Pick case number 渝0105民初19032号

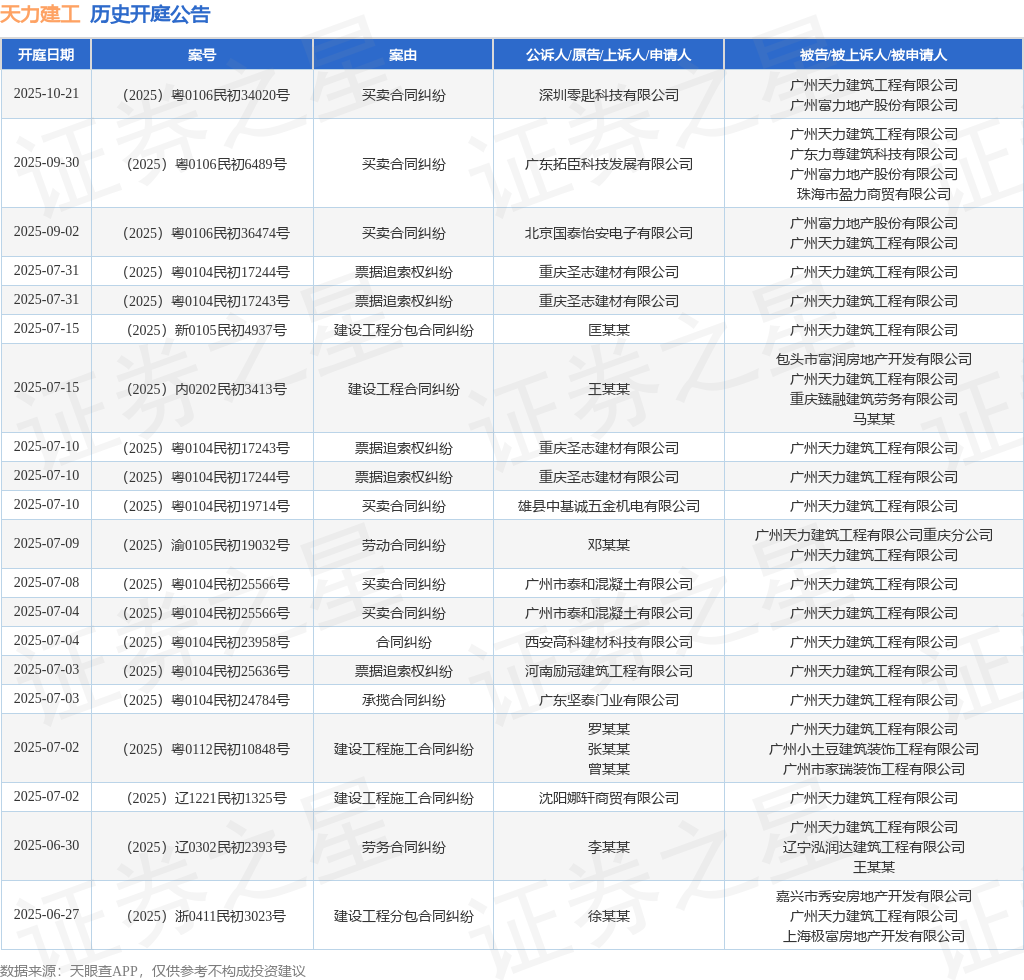click(206, 545)
